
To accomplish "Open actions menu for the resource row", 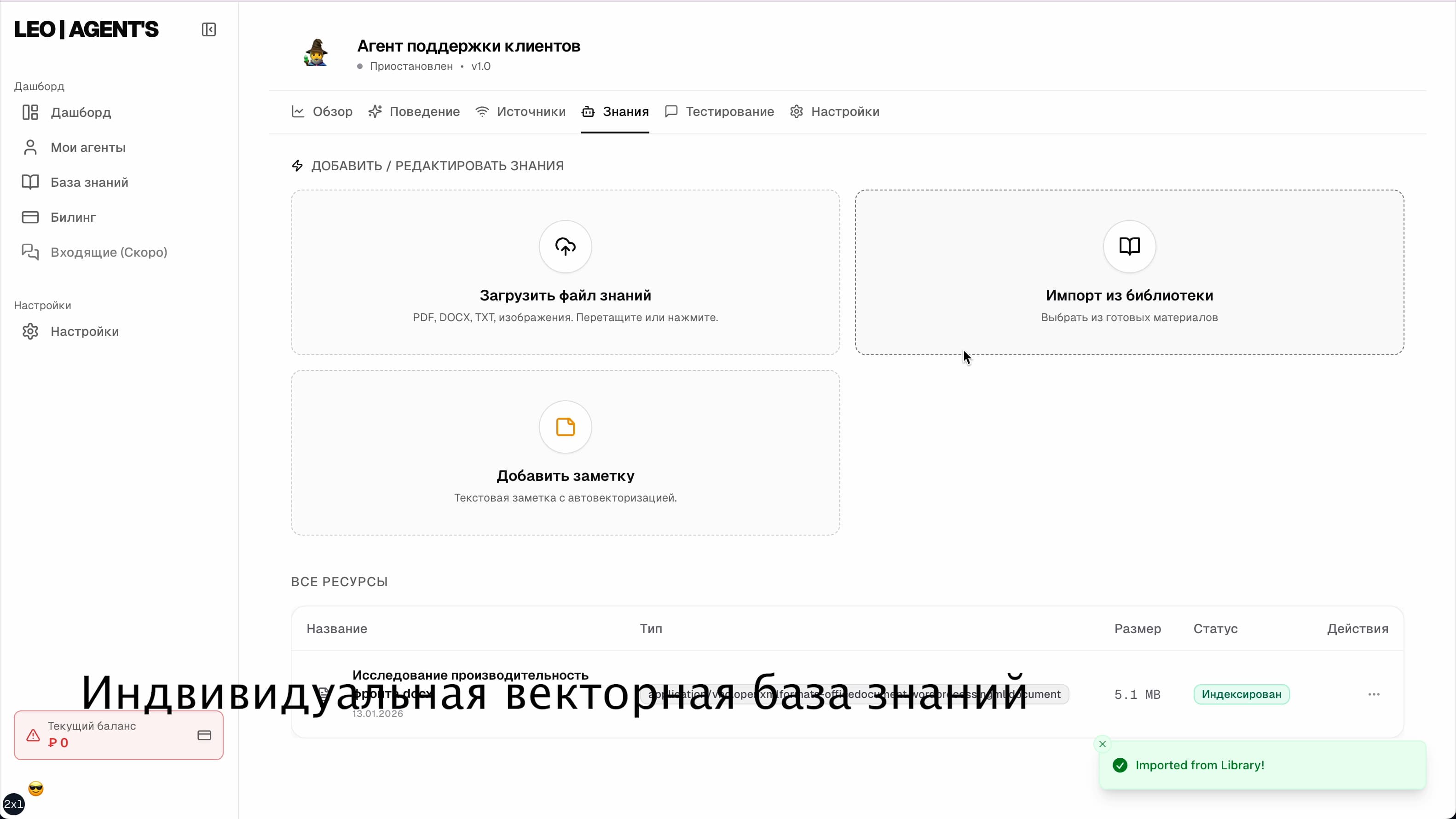I will [x=1374, y=694].
